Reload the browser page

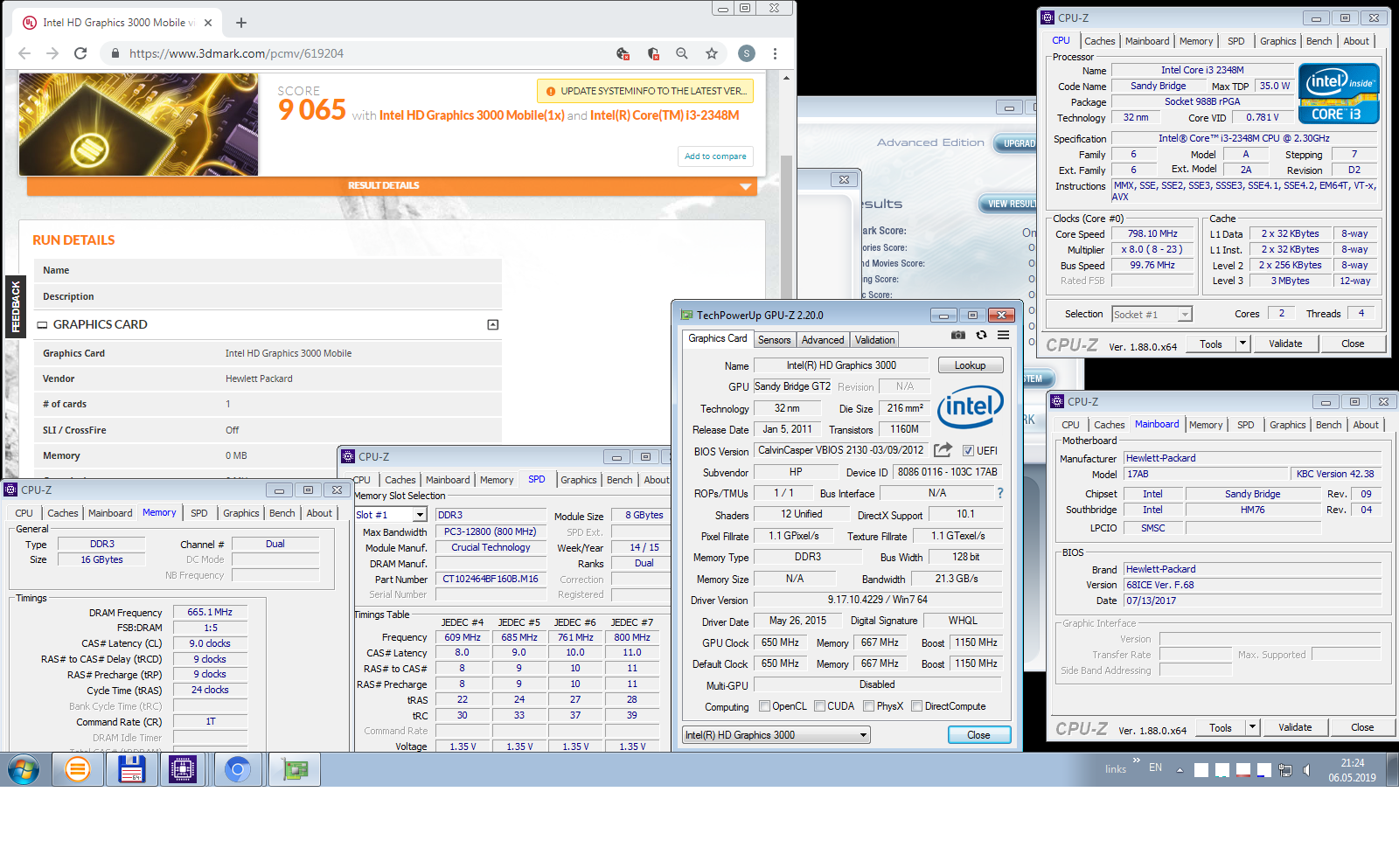[80, 53]
